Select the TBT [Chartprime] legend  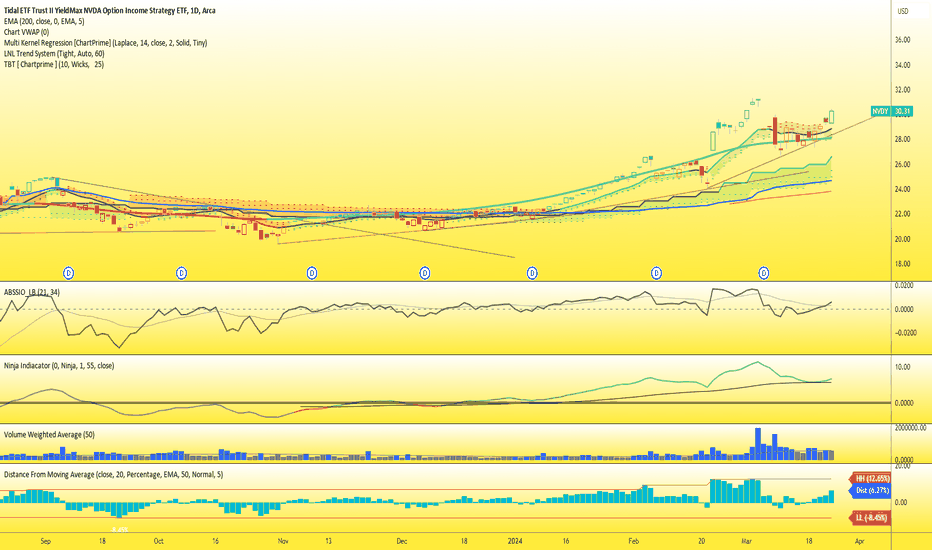point(53,64)
